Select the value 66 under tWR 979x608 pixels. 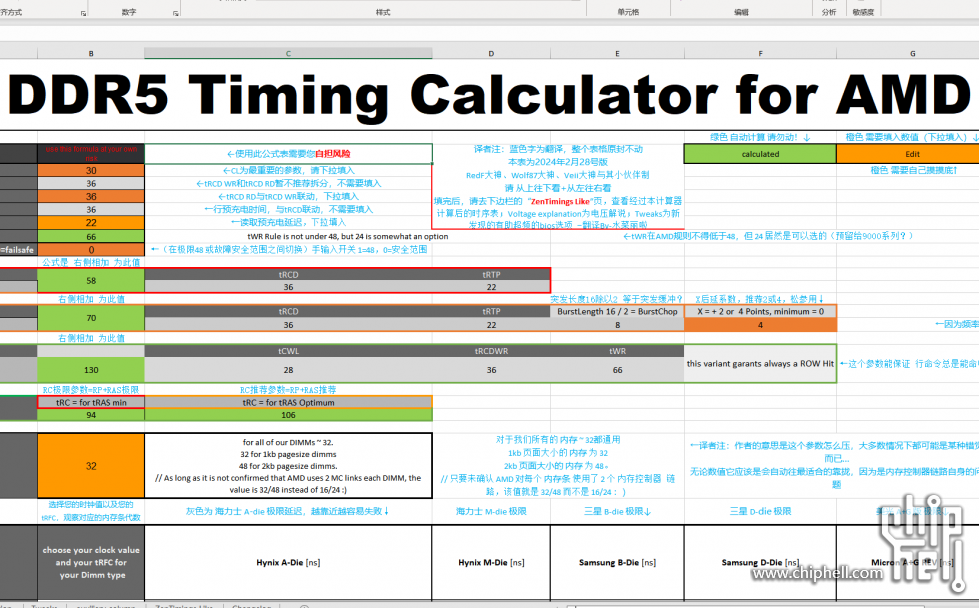617,370
